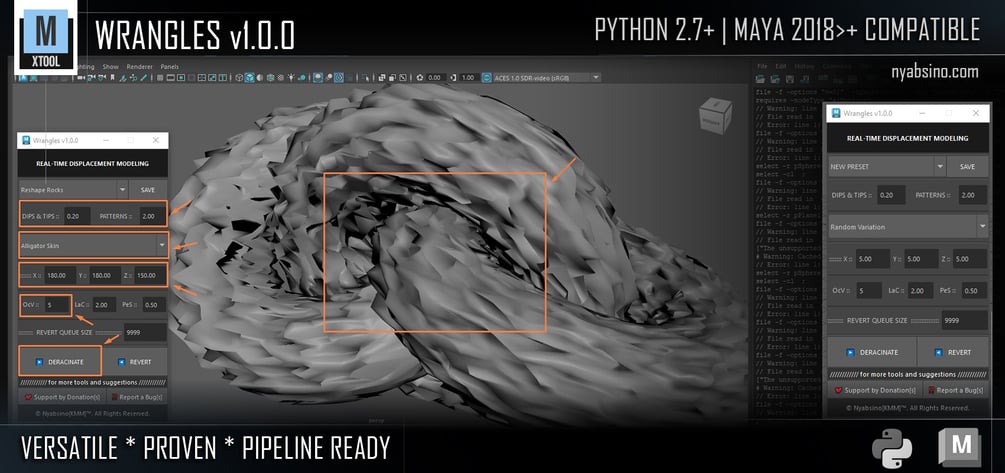Open the Show menu in viewport panel

[110, 67]
